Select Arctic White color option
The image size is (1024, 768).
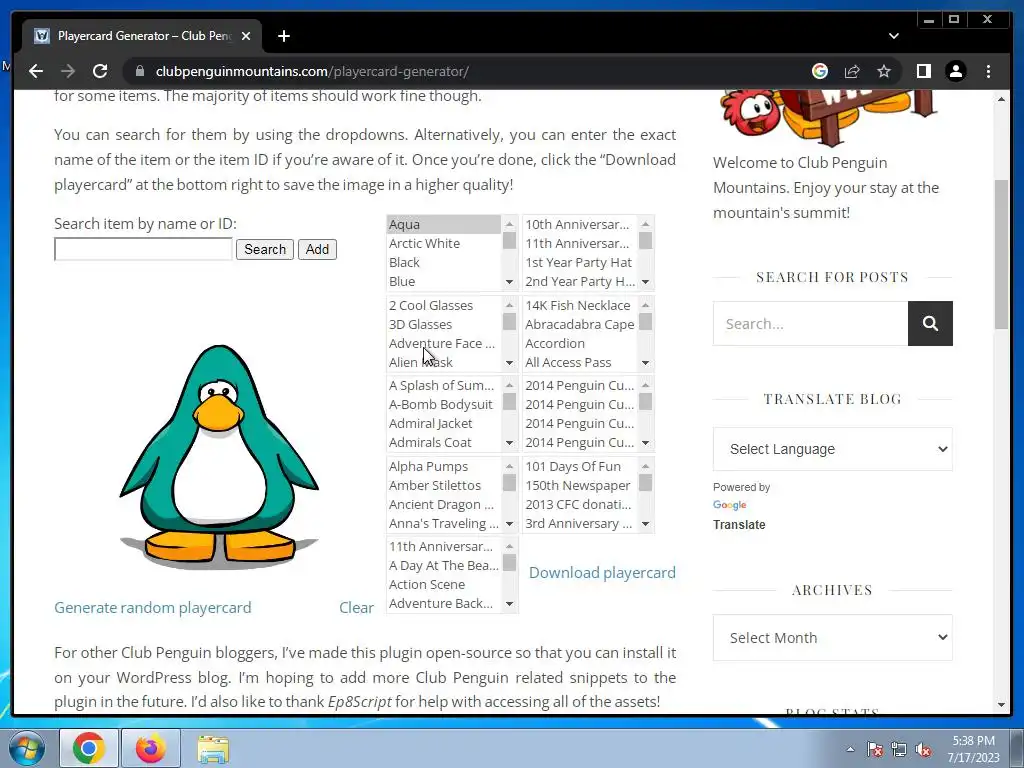point(443,243)
